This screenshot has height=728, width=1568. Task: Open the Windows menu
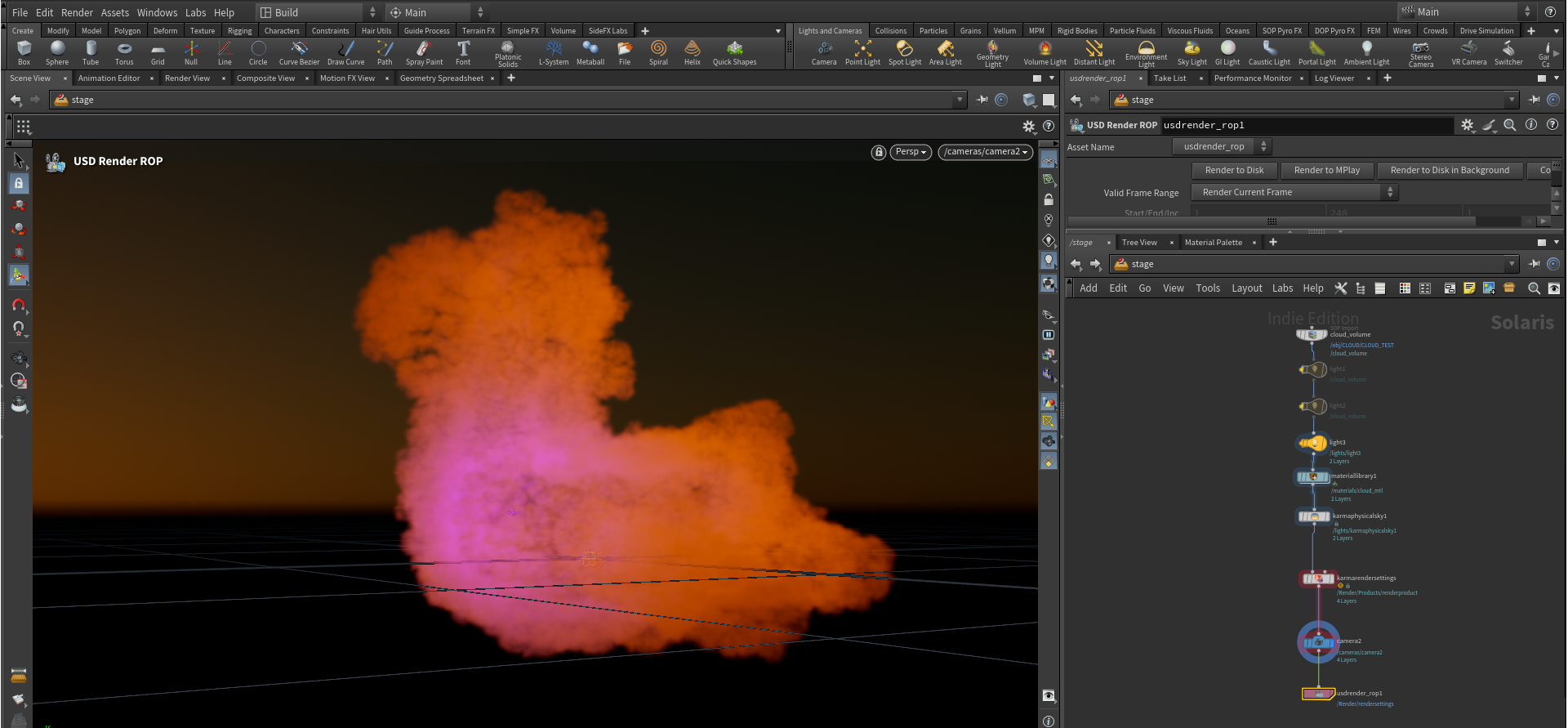(x=157, y=12)
